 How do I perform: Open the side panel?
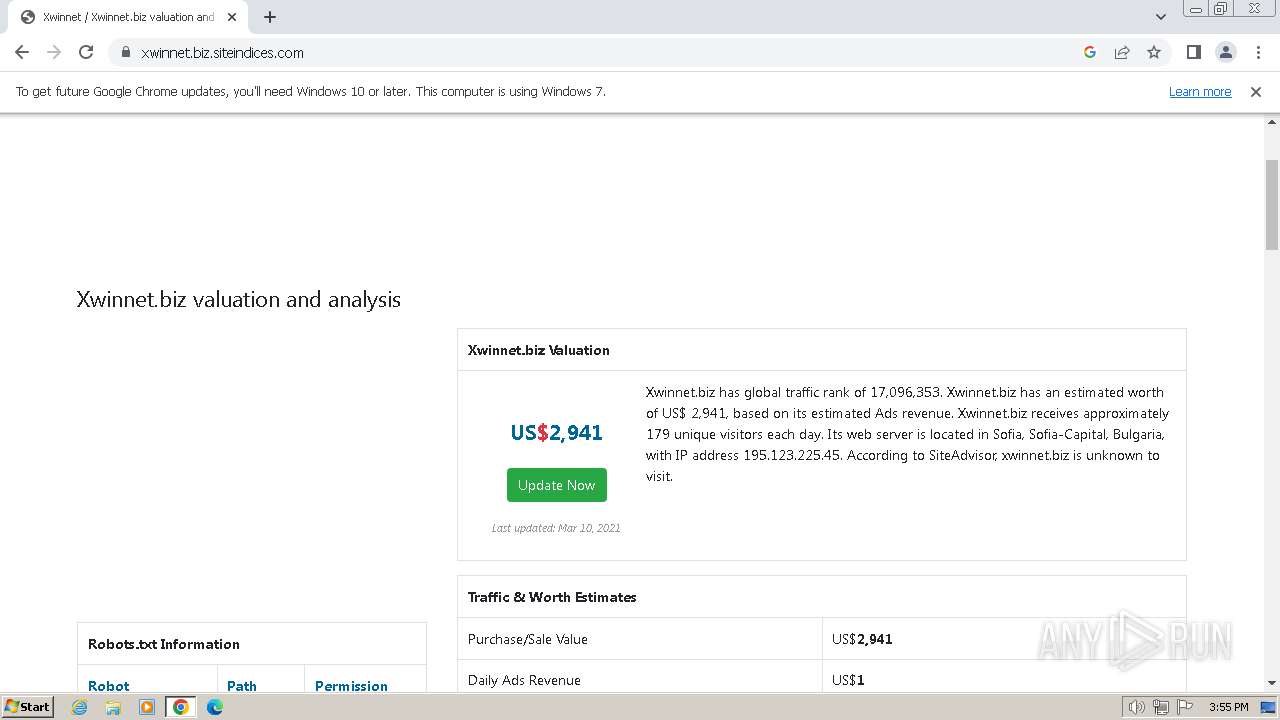1193,52
